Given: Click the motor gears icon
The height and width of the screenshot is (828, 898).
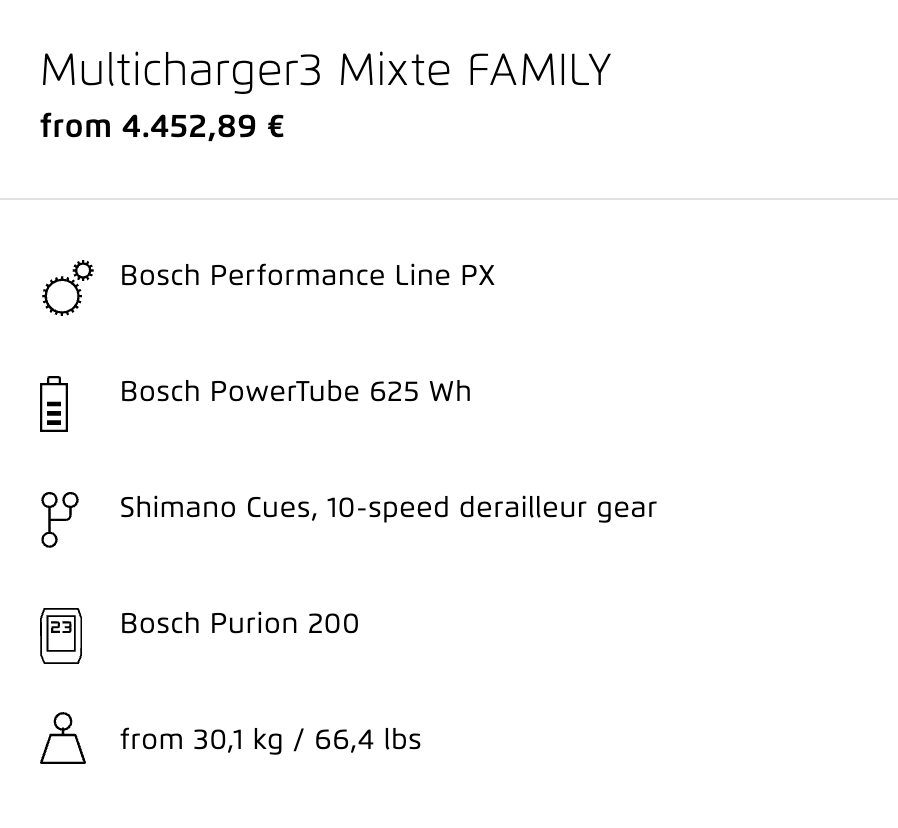Looking at the screenshot, I should pyautogui.click(x=68, y=287).
